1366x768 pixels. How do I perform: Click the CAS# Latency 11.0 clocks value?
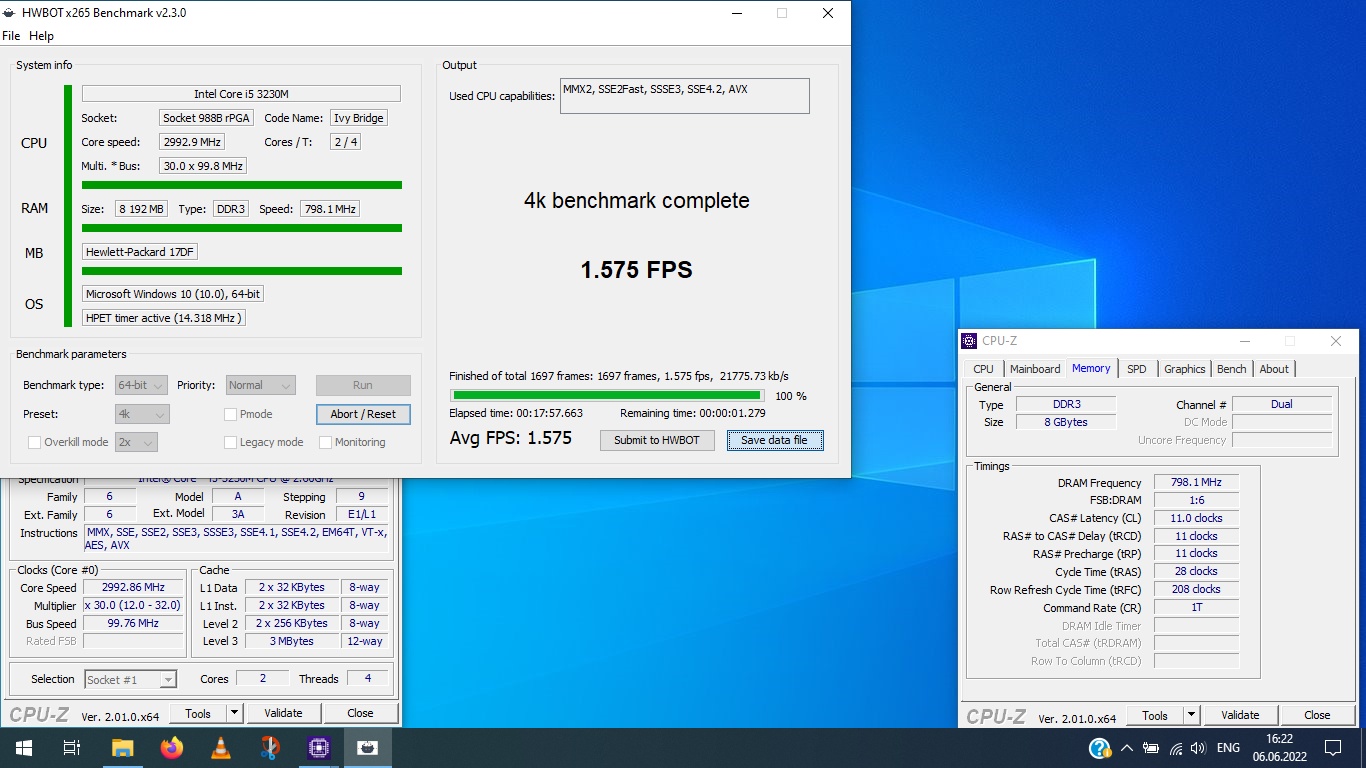[1196, 518]
